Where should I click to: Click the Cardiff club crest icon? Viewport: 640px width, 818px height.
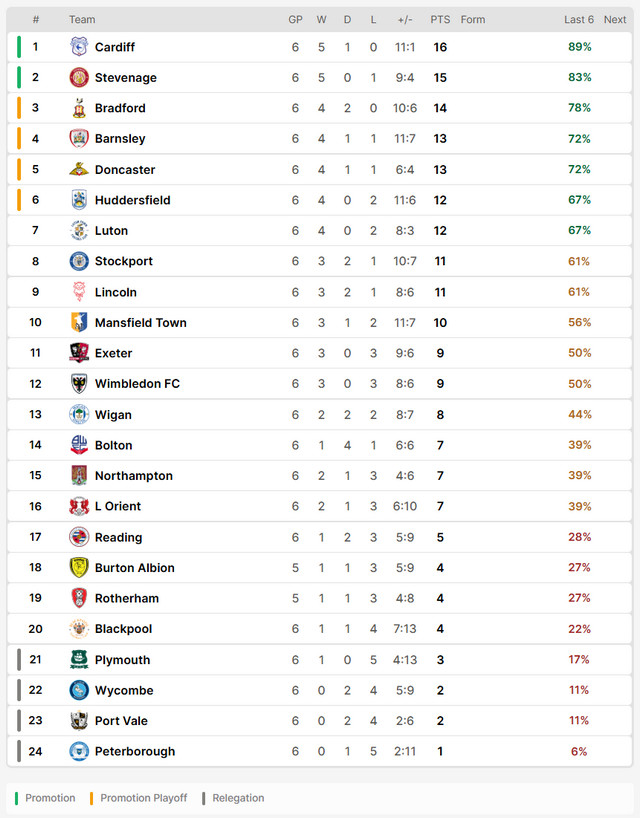pyautogui.click(x=79, y=47)
